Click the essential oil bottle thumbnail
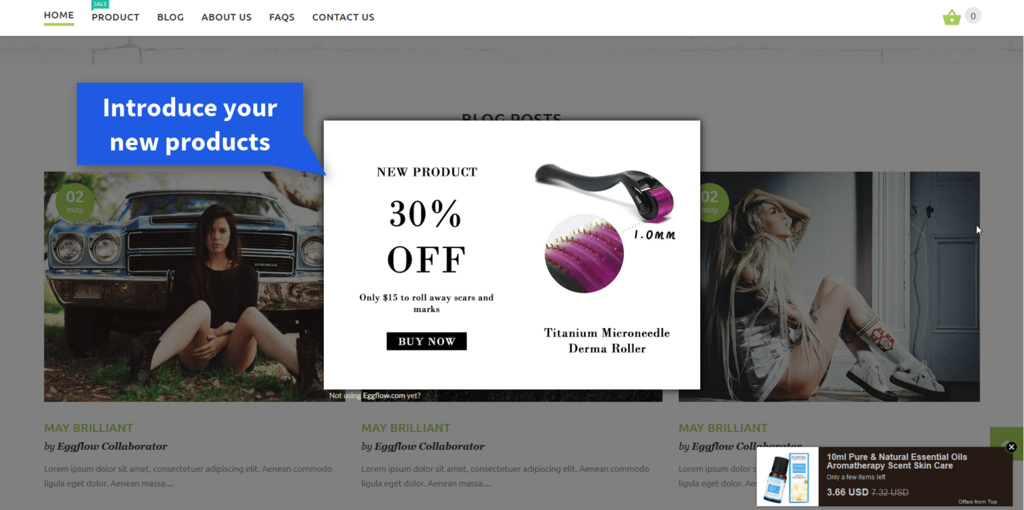 pyautogui.click(x=788, y=477)
